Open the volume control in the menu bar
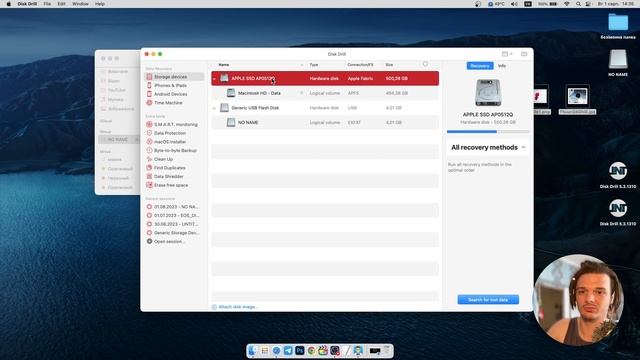Viewport: 640px width, 360px height. click(514, 4)
